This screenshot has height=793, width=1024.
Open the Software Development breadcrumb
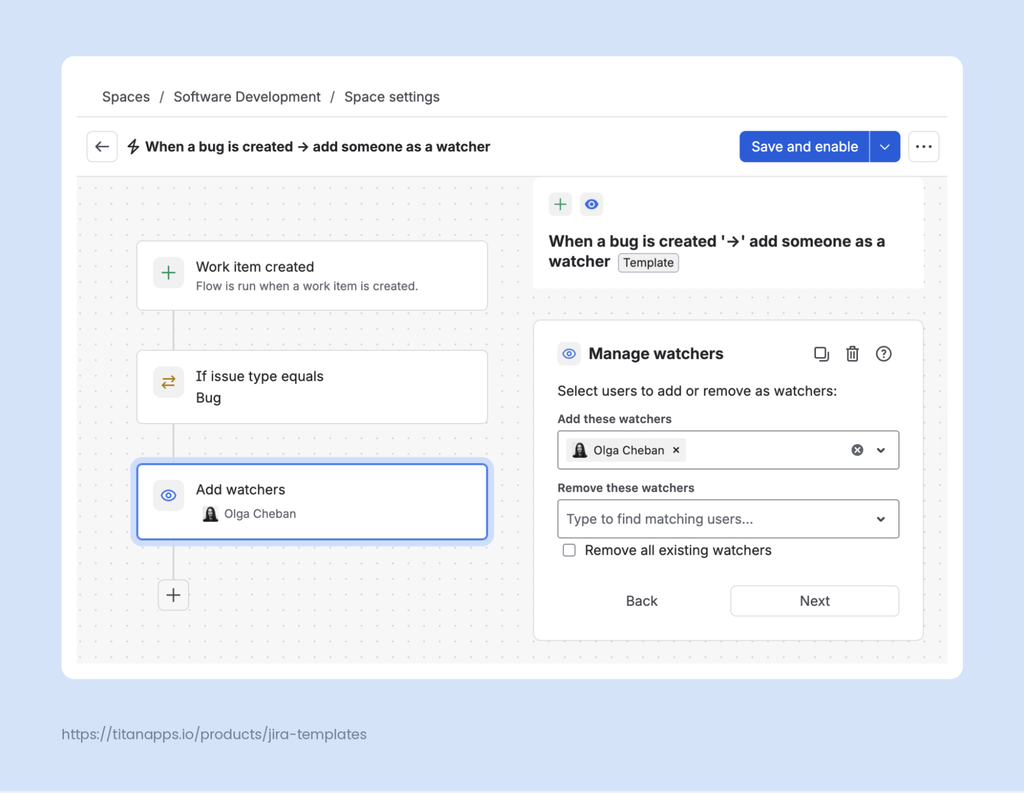247,97
